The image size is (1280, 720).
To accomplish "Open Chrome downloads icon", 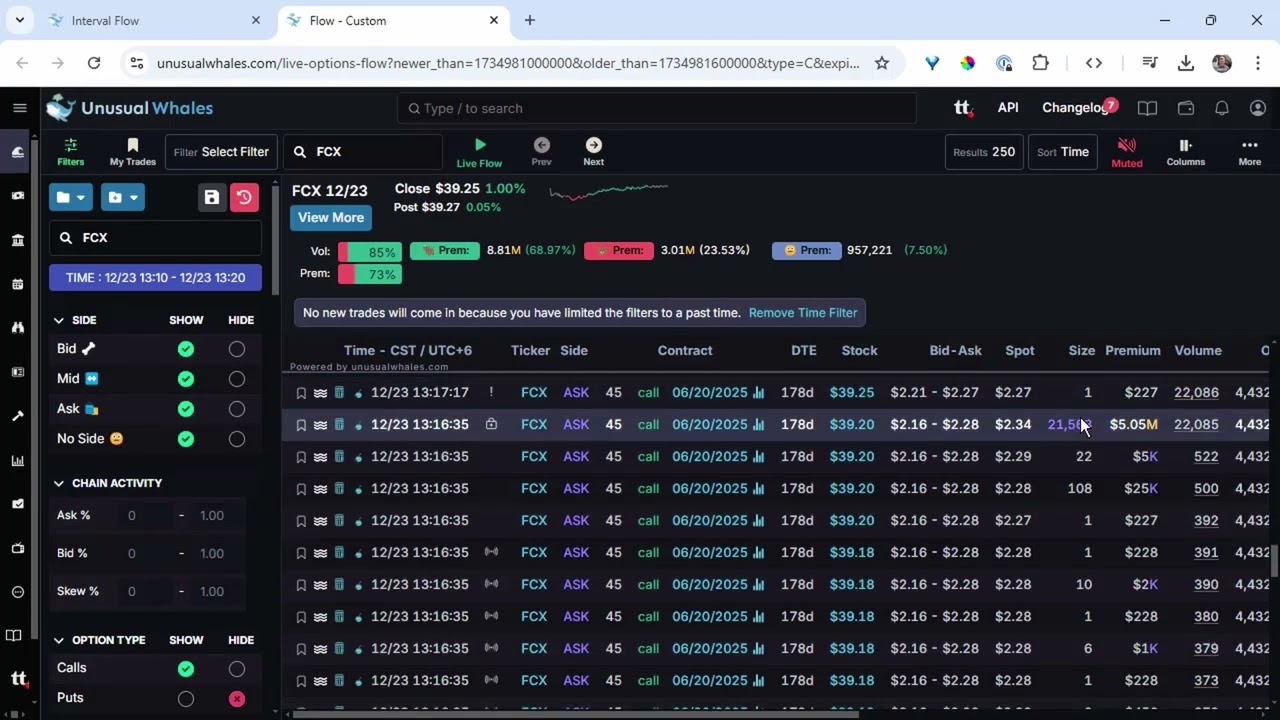I will (x=1186, y=63).
